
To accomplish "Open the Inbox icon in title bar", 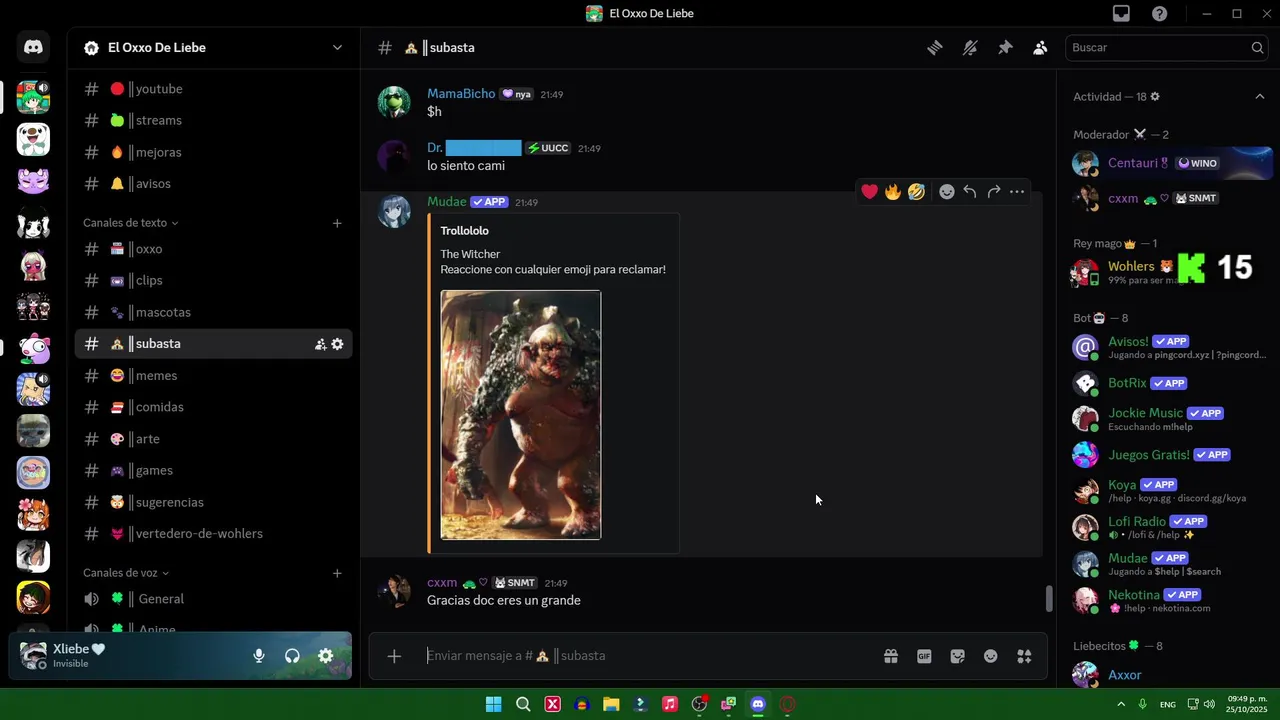I will pos(1121,14).
